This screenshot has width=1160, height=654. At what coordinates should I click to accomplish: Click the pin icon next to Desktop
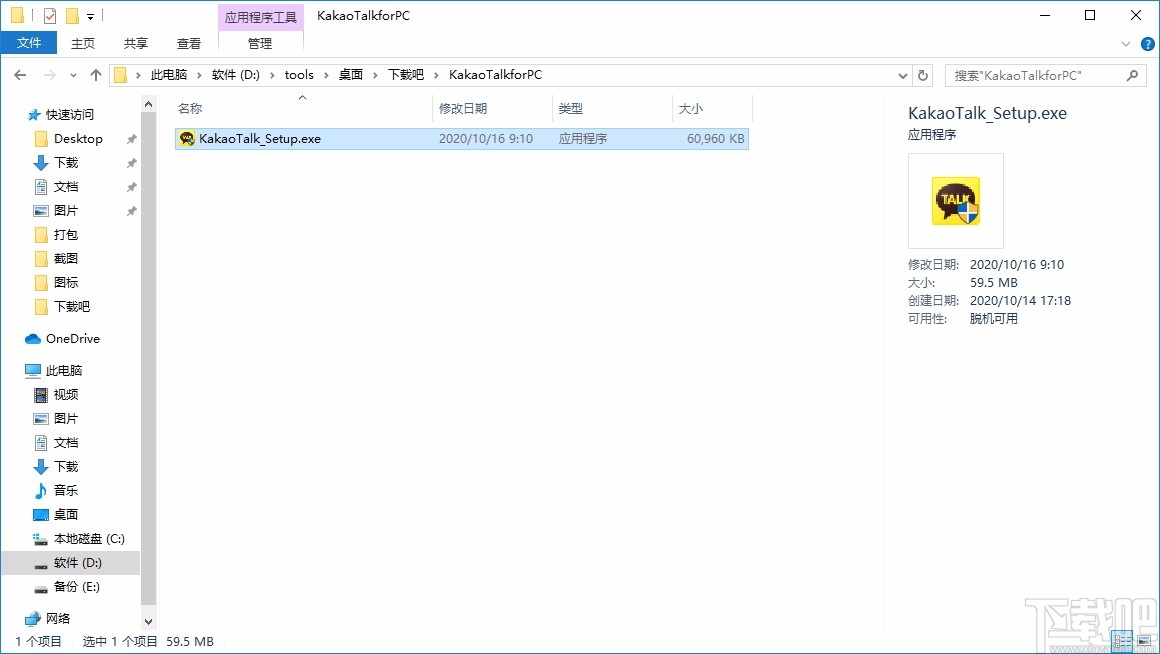coord(131,139)
